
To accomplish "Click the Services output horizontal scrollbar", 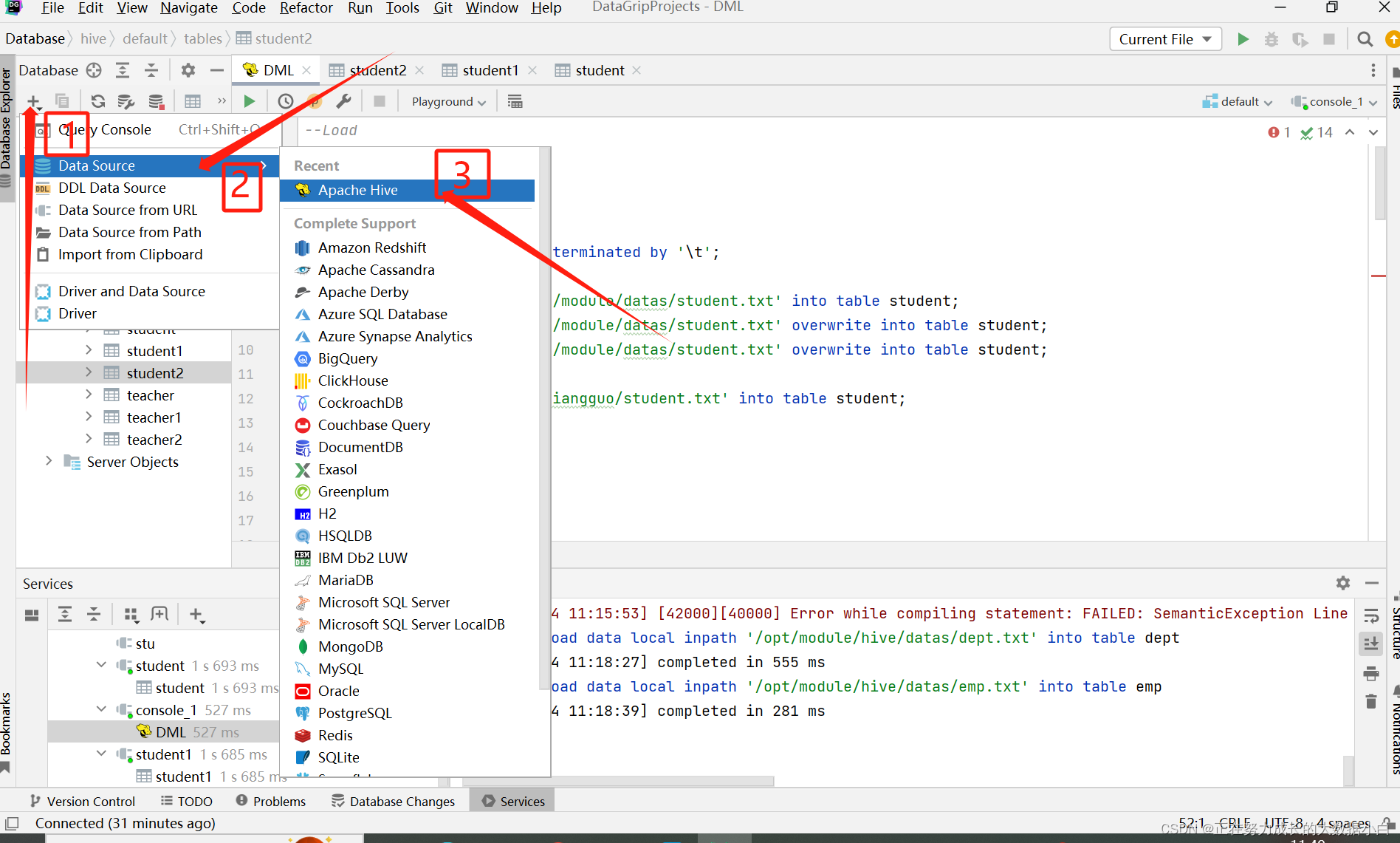I will (617, 781).
